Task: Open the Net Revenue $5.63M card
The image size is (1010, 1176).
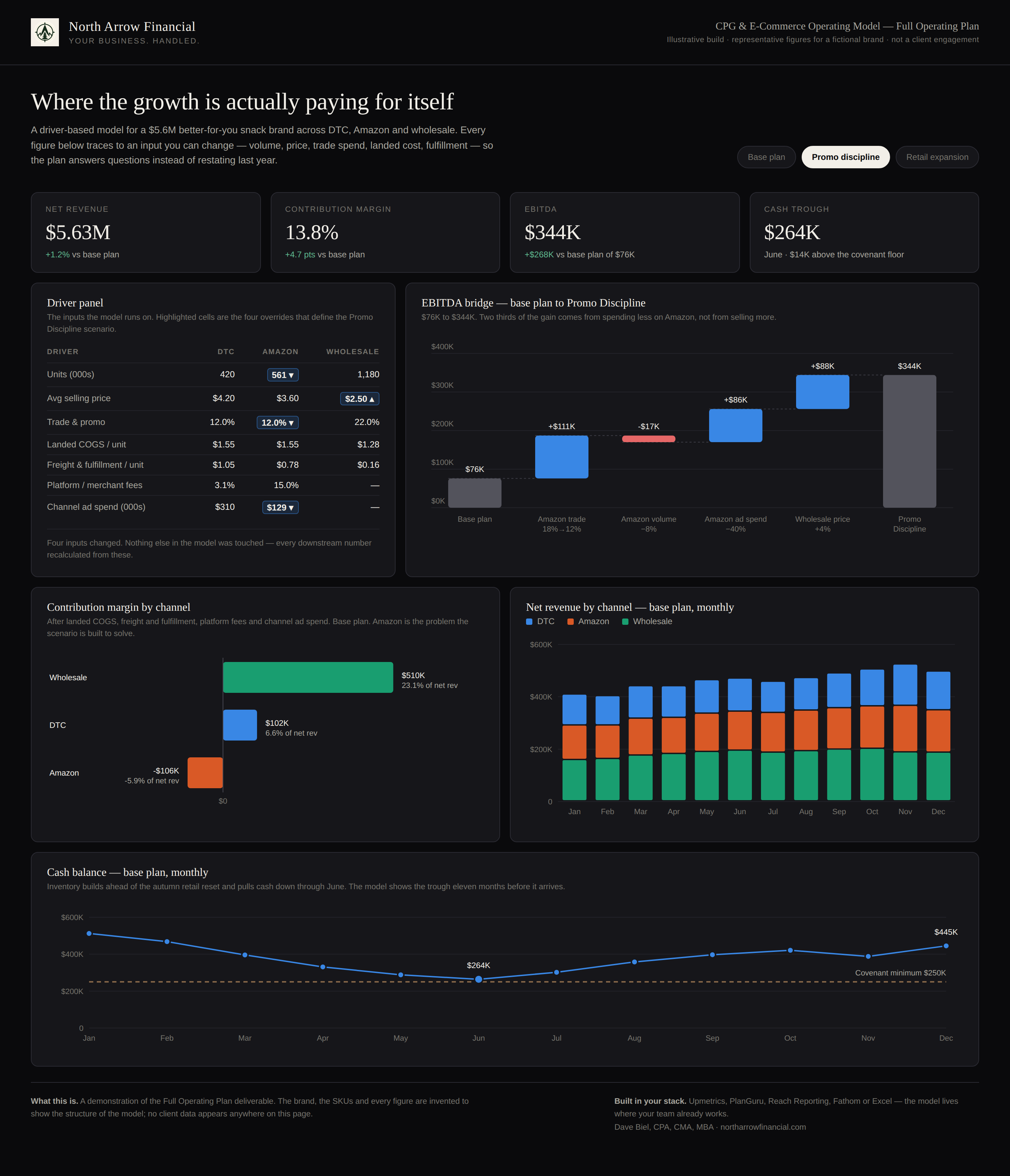Action: pos(145,233)
